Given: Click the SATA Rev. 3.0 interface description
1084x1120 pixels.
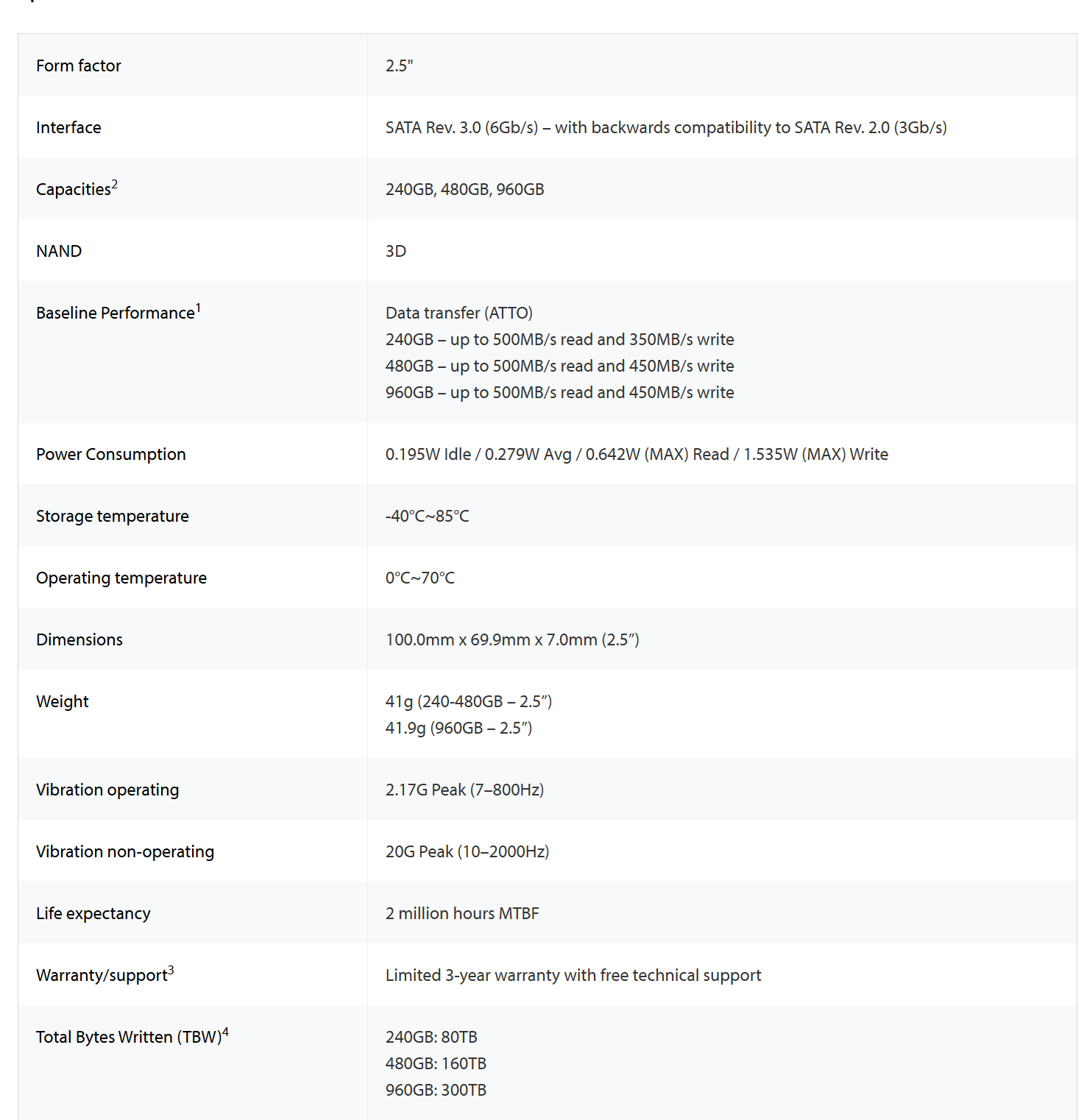Looking at the screenshot, I should (x=665, y=127).
